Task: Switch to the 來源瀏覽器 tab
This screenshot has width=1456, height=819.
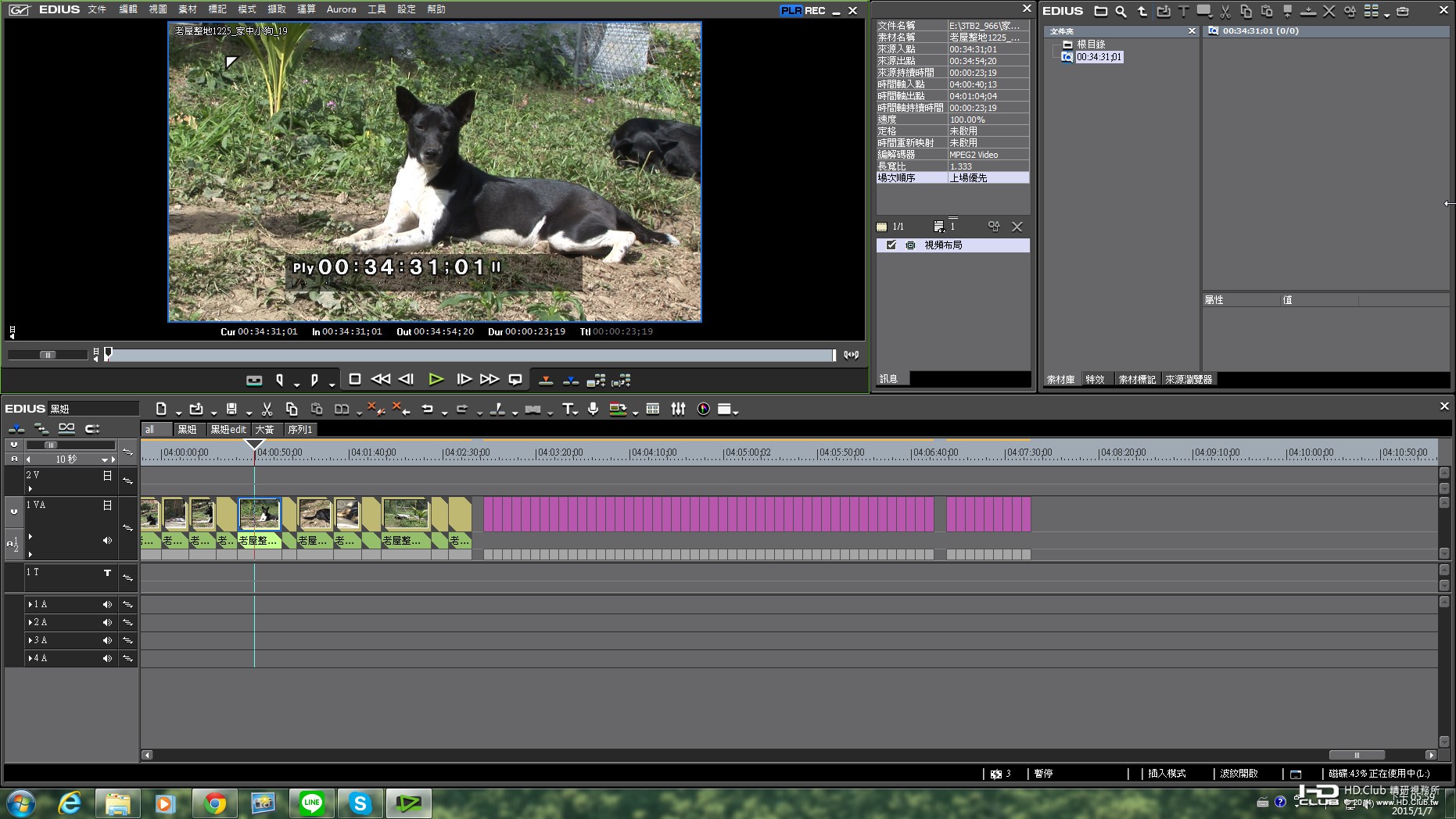Action: [x=1189, y=379]
